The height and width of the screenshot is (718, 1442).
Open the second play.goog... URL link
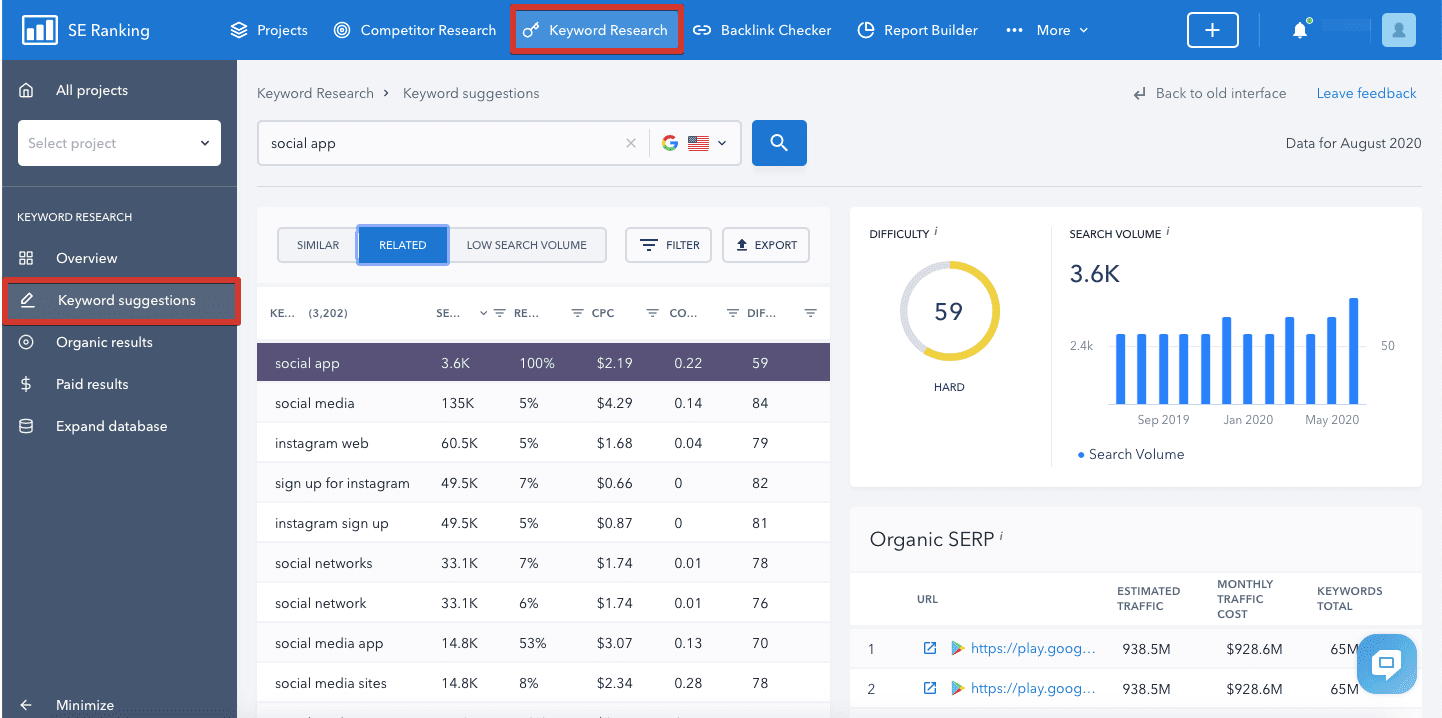click(1033, 688)
